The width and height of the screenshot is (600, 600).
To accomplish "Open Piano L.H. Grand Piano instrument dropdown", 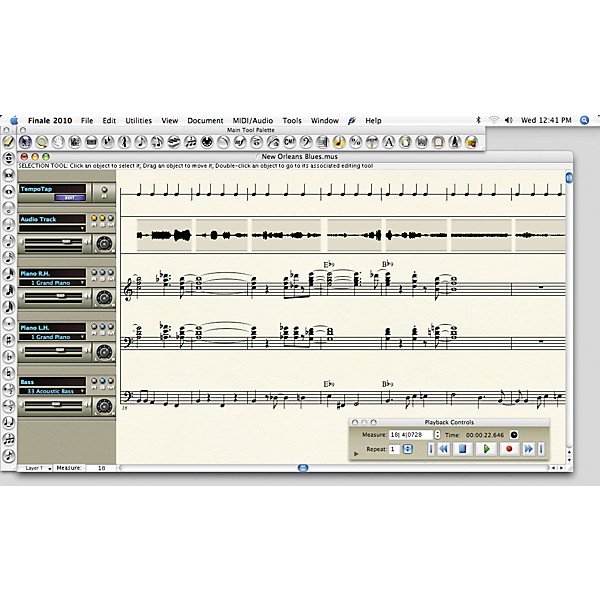I will 52,337.
